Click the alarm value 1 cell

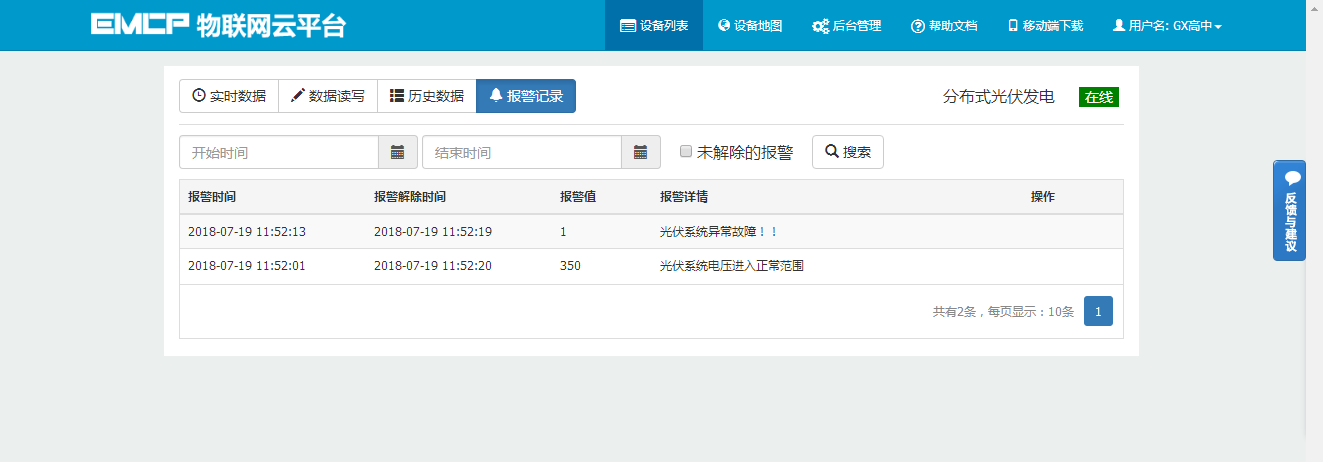[x=563, y=232]
